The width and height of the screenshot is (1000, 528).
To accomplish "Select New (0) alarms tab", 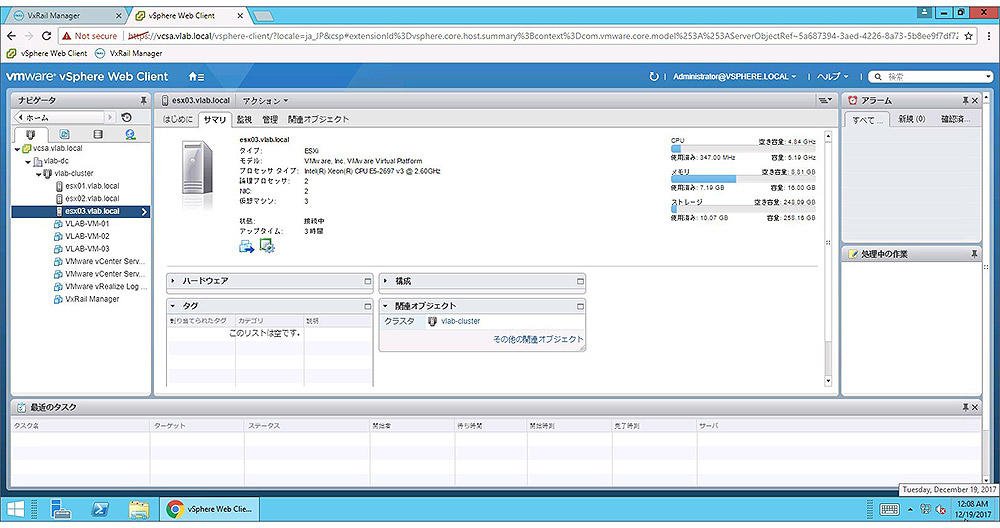I will coord(912,119).
